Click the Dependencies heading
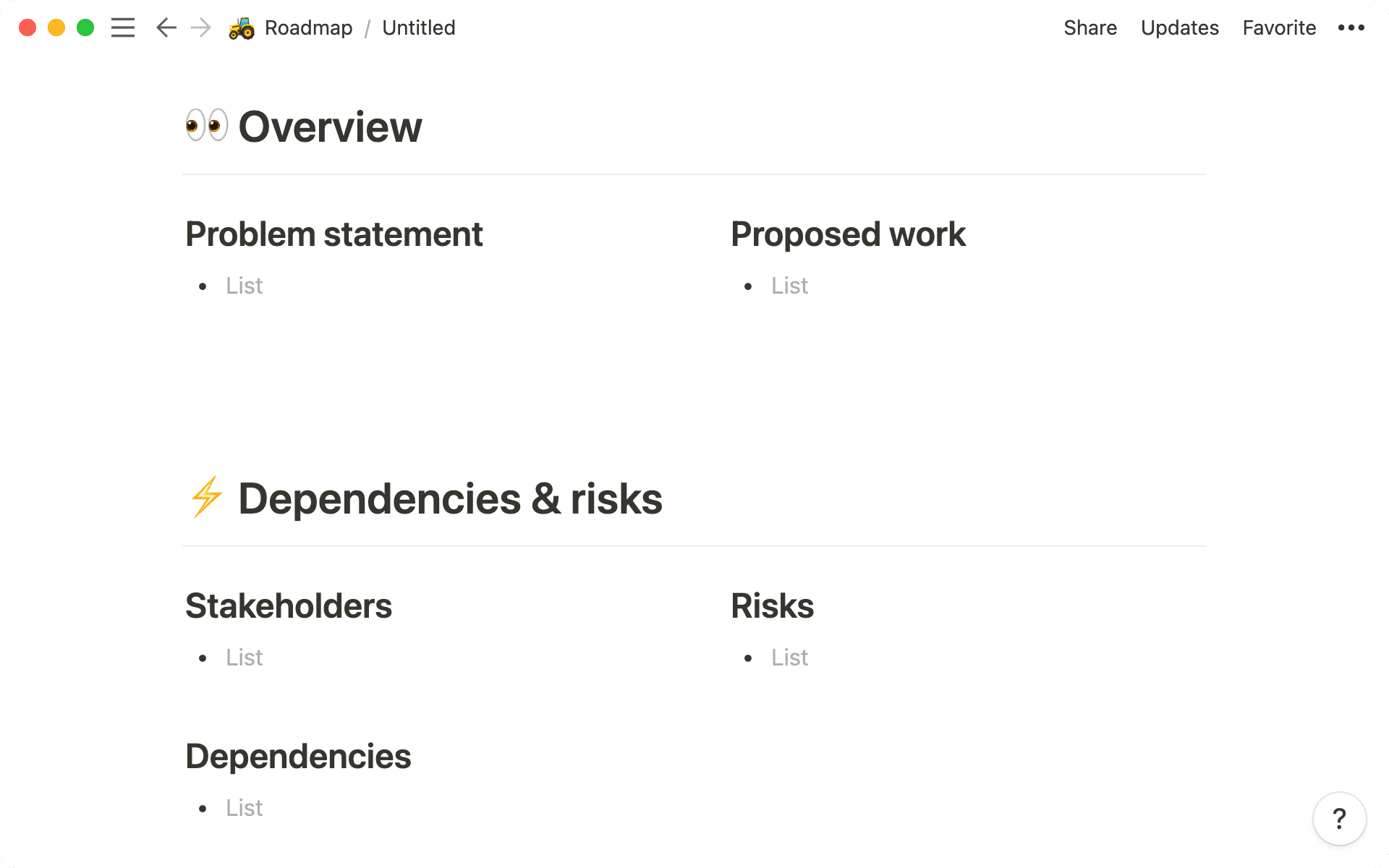The image size is (1389, 868). (x=298, y=755)
